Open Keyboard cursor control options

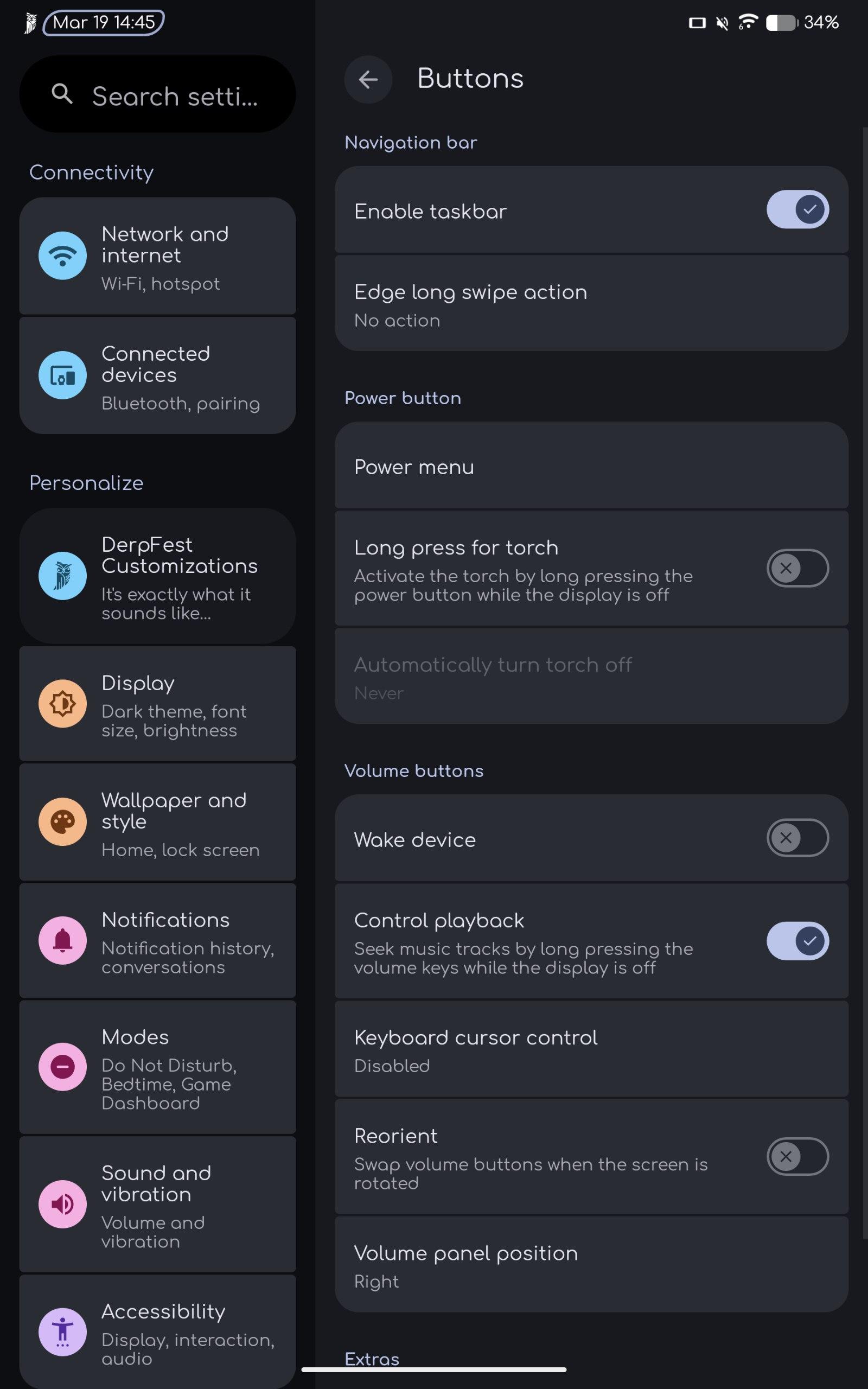(591, 1050)
